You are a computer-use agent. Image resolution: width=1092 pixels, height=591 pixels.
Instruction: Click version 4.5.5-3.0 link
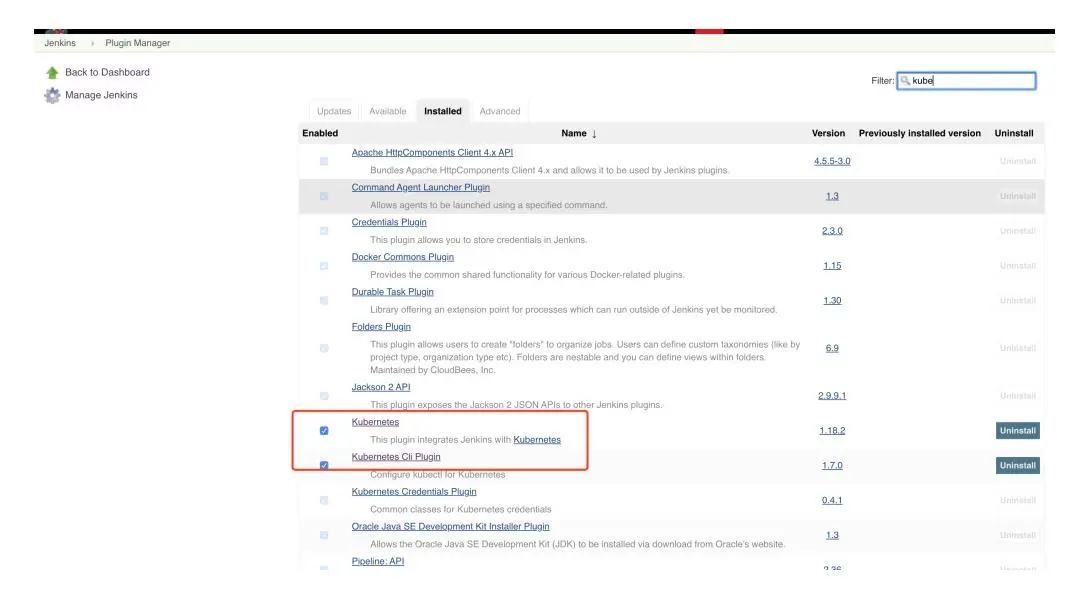tap(832, 161)
